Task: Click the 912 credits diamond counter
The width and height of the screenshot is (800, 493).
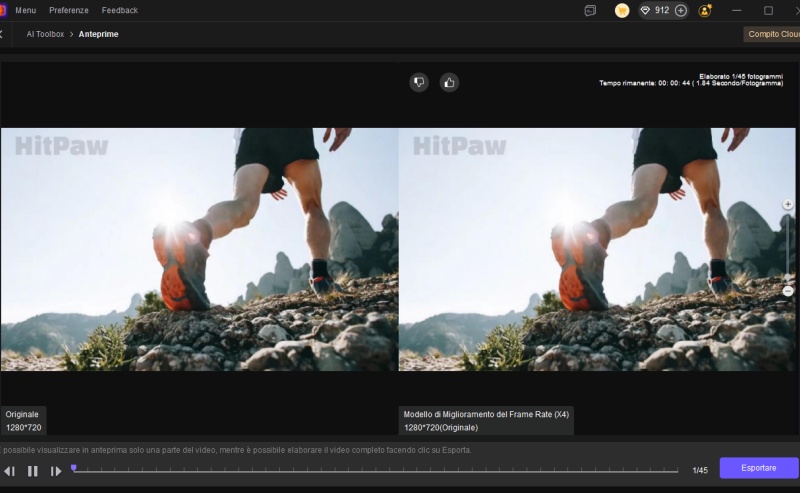Action: click(x=655, y=10)
